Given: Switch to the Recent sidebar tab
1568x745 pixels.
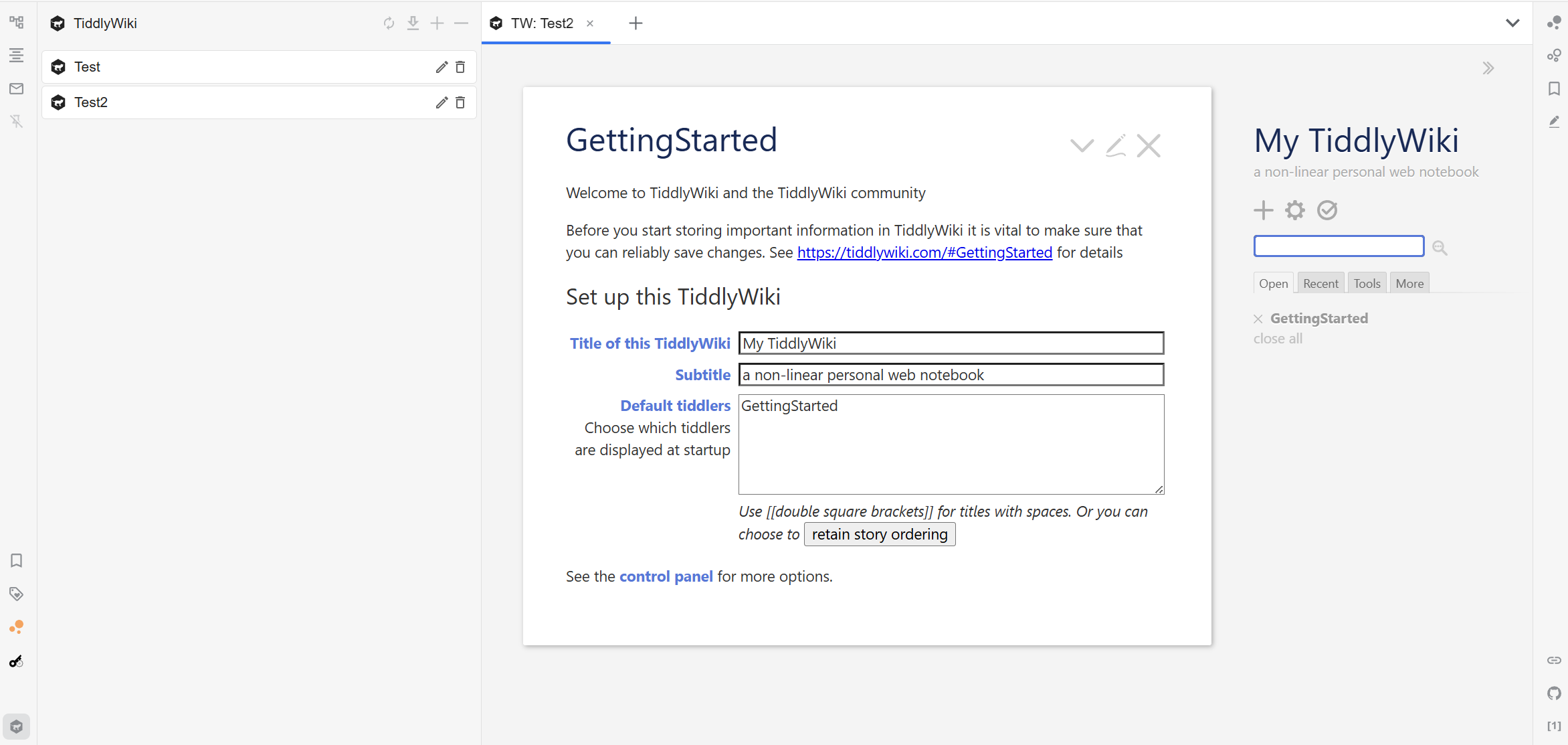Looking at the screenshot, I should click(1320, 284).
